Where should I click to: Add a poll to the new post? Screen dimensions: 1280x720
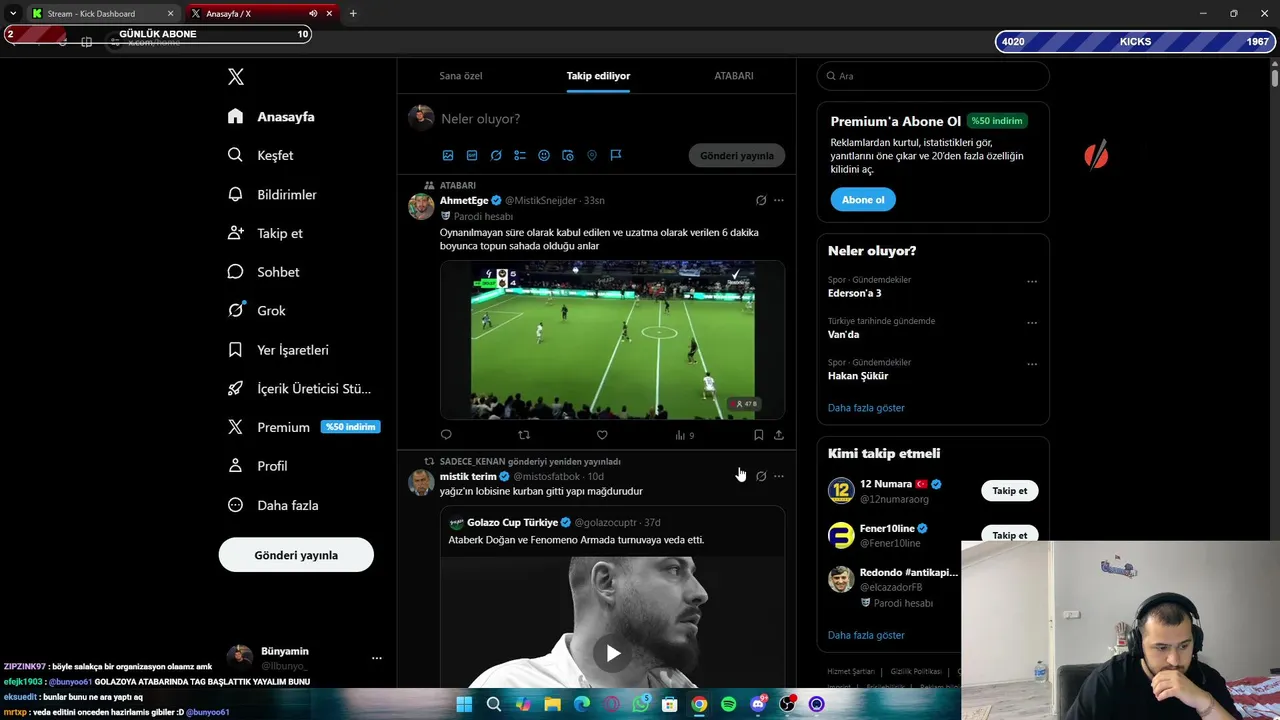[x=520, y=155]
